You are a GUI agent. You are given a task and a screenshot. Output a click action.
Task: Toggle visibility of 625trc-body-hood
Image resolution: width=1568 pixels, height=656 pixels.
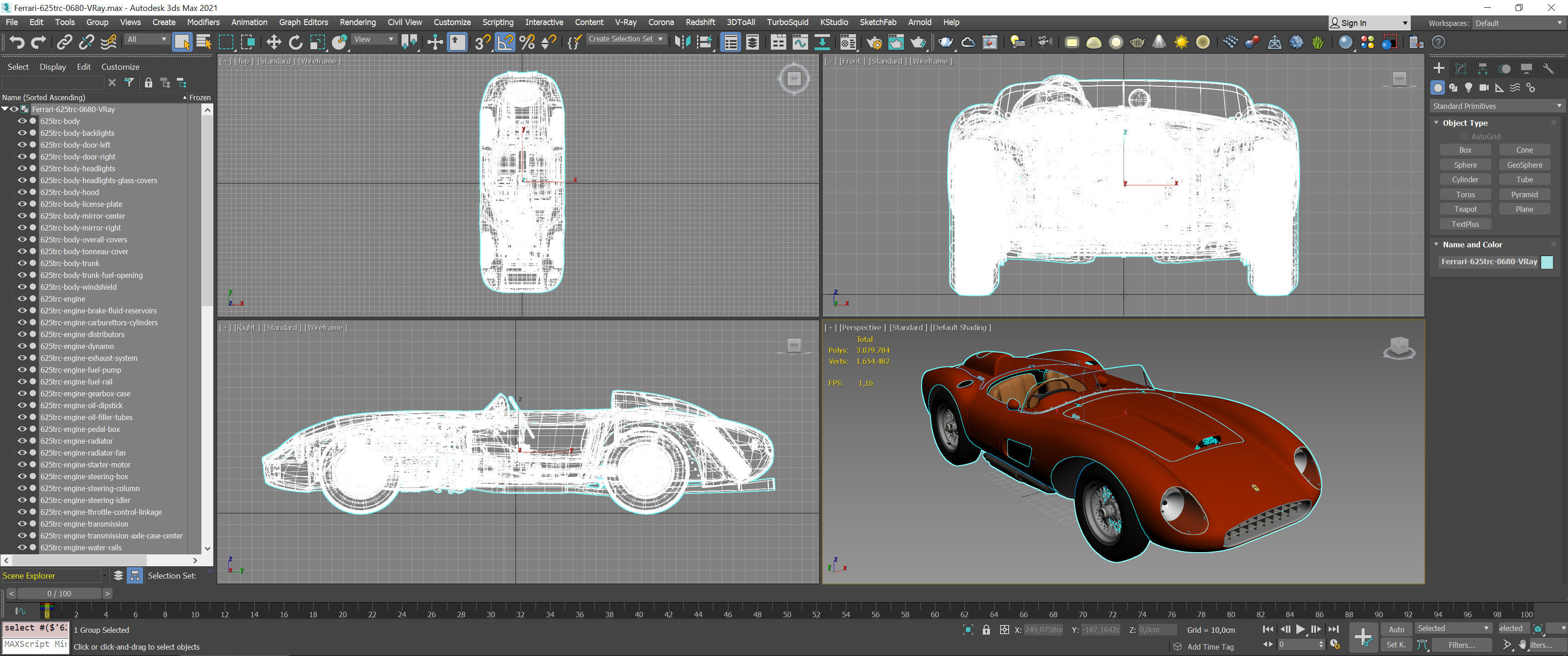[x=22, y=192]
